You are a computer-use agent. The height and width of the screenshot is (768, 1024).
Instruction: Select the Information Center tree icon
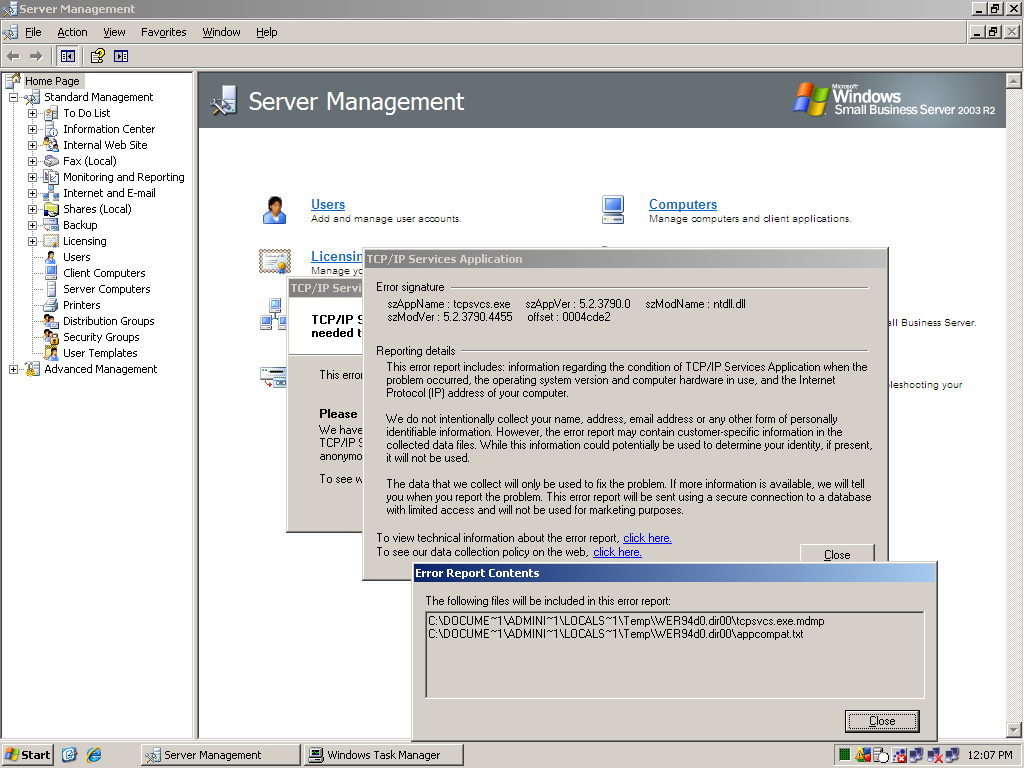click(x=51, y=129)
